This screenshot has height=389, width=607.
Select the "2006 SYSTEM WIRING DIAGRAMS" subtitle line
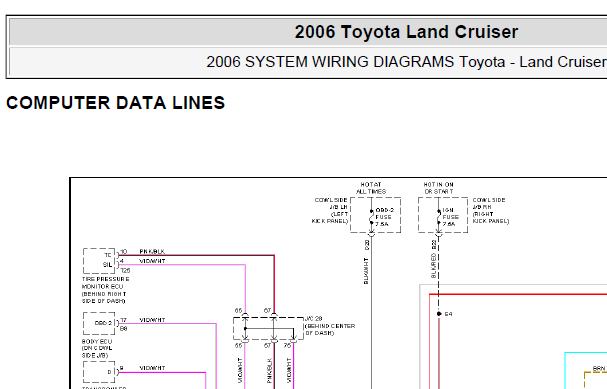(x=406, y=62)
